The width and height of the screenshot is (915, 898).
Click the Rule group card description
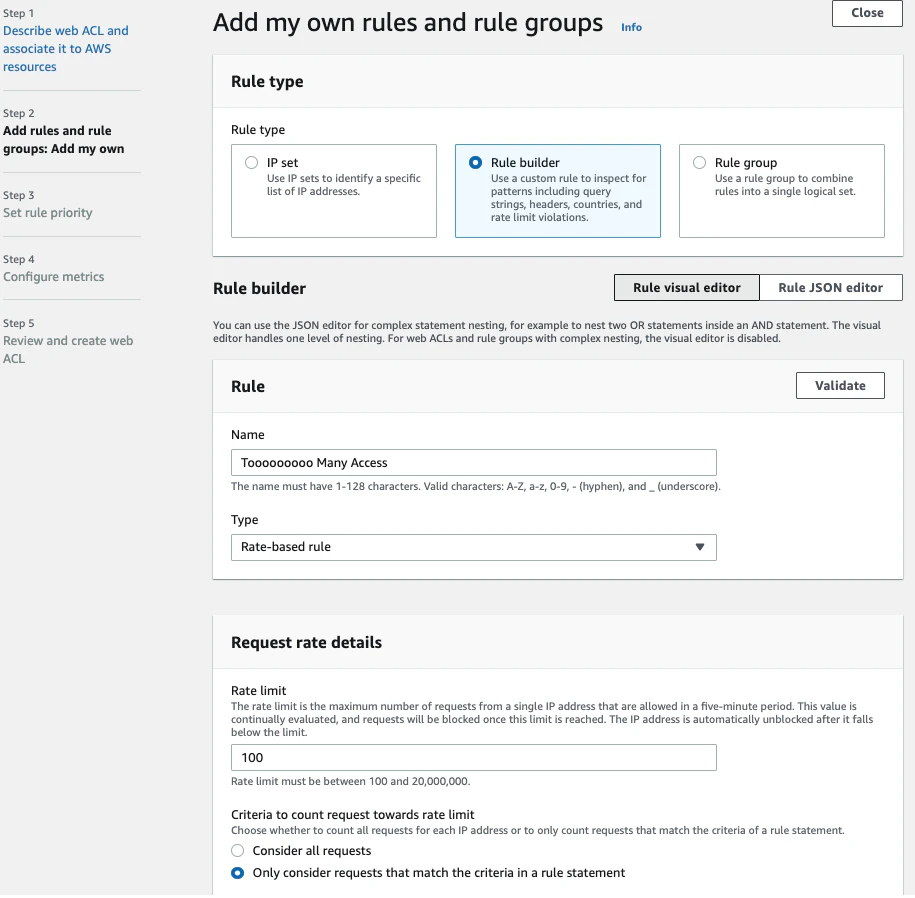point(785,185)
